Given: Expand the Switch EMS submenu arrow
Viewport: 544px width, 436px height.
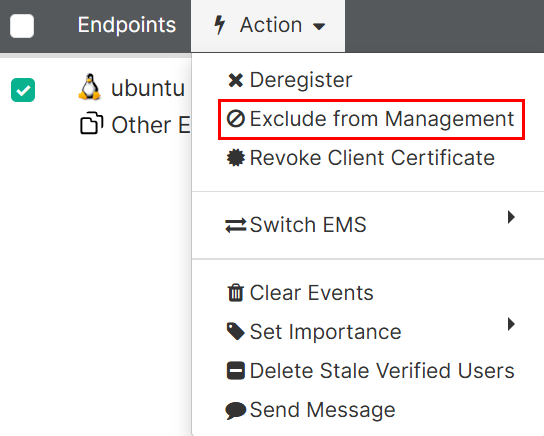Looking at the screenshot, I should (x=511, y=217).
